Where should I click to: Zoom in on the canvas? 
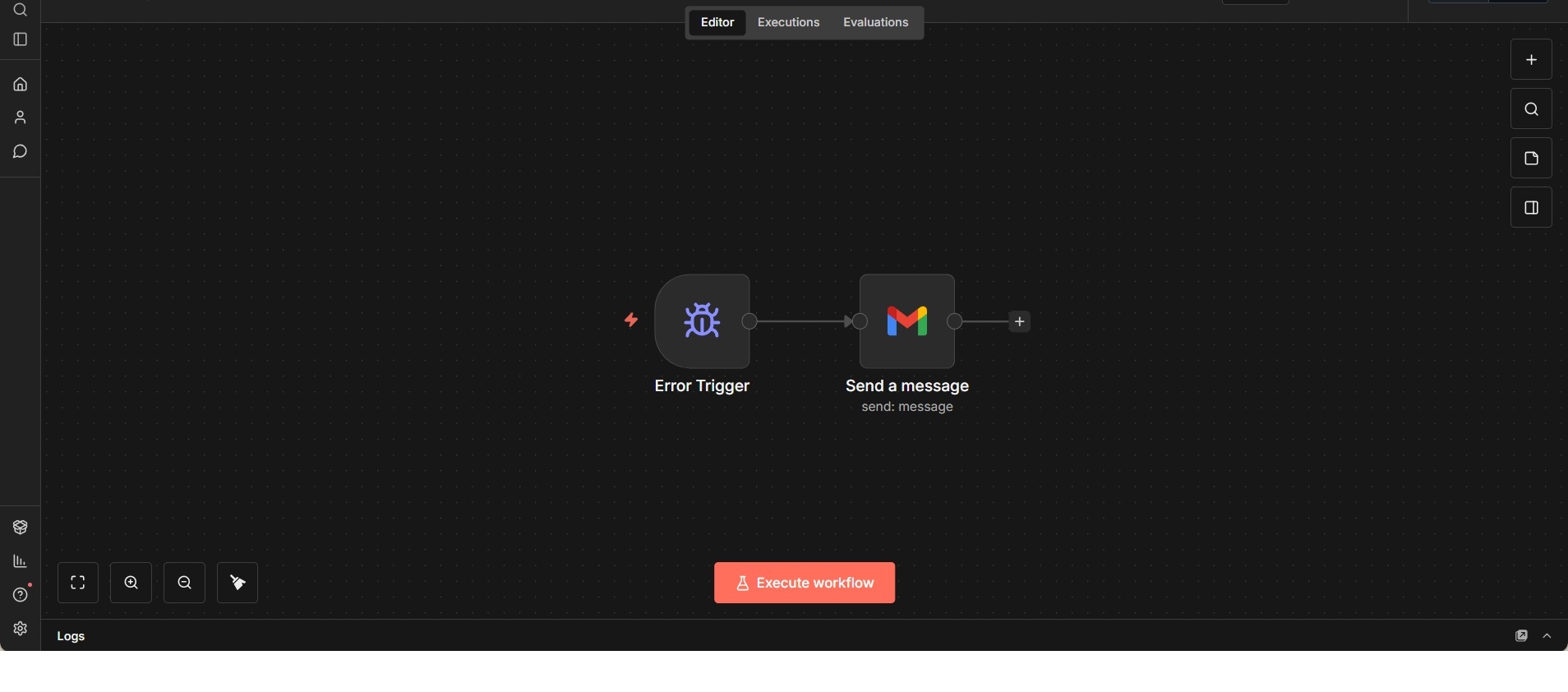click(x=131, y=583)
